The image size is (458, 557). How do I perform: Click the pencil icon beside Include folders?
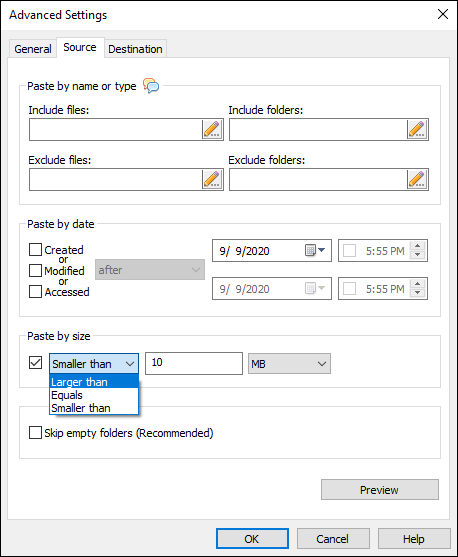[x=417, y=129]
